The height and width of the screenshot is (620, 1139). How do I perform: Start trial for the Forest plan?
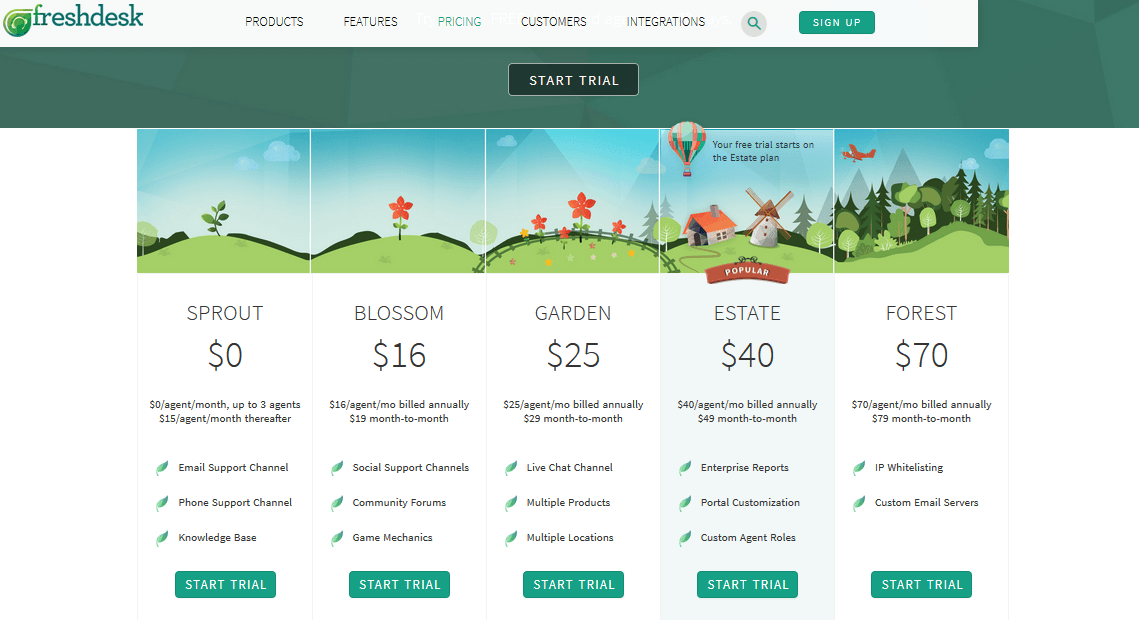click(922, 584)
